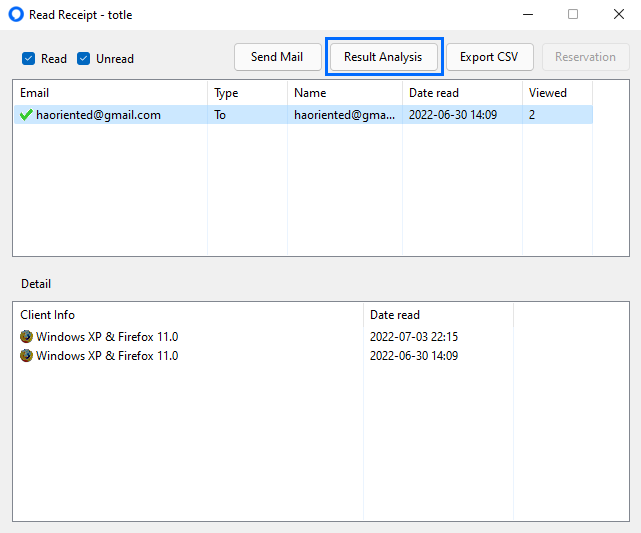
Task: Maximize the Read Receipt window
Action: (573, 14)
